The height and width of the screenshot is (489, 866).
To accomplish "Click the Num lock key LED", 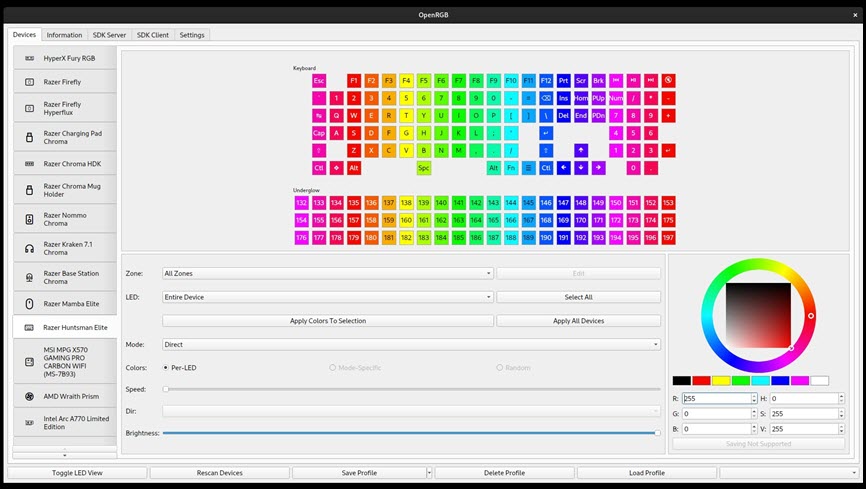I will pos(616,98).
